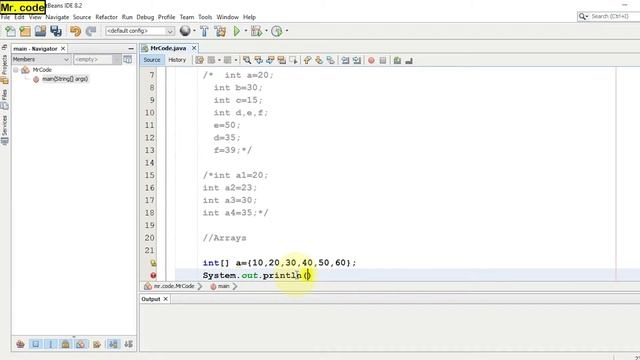Screen dimensions: 640x360
Task: Click the Next Bookmark icon
Action: click(x=319, y=60)
